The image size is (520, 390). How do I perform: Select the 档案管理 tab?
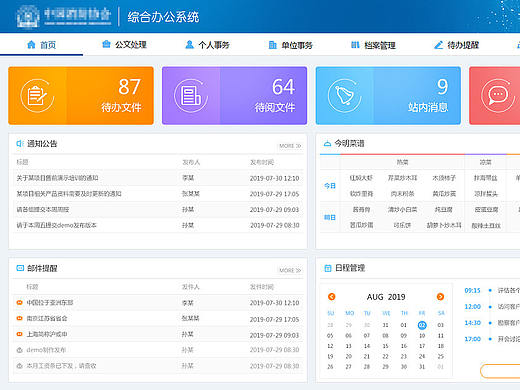click(373, 45)
